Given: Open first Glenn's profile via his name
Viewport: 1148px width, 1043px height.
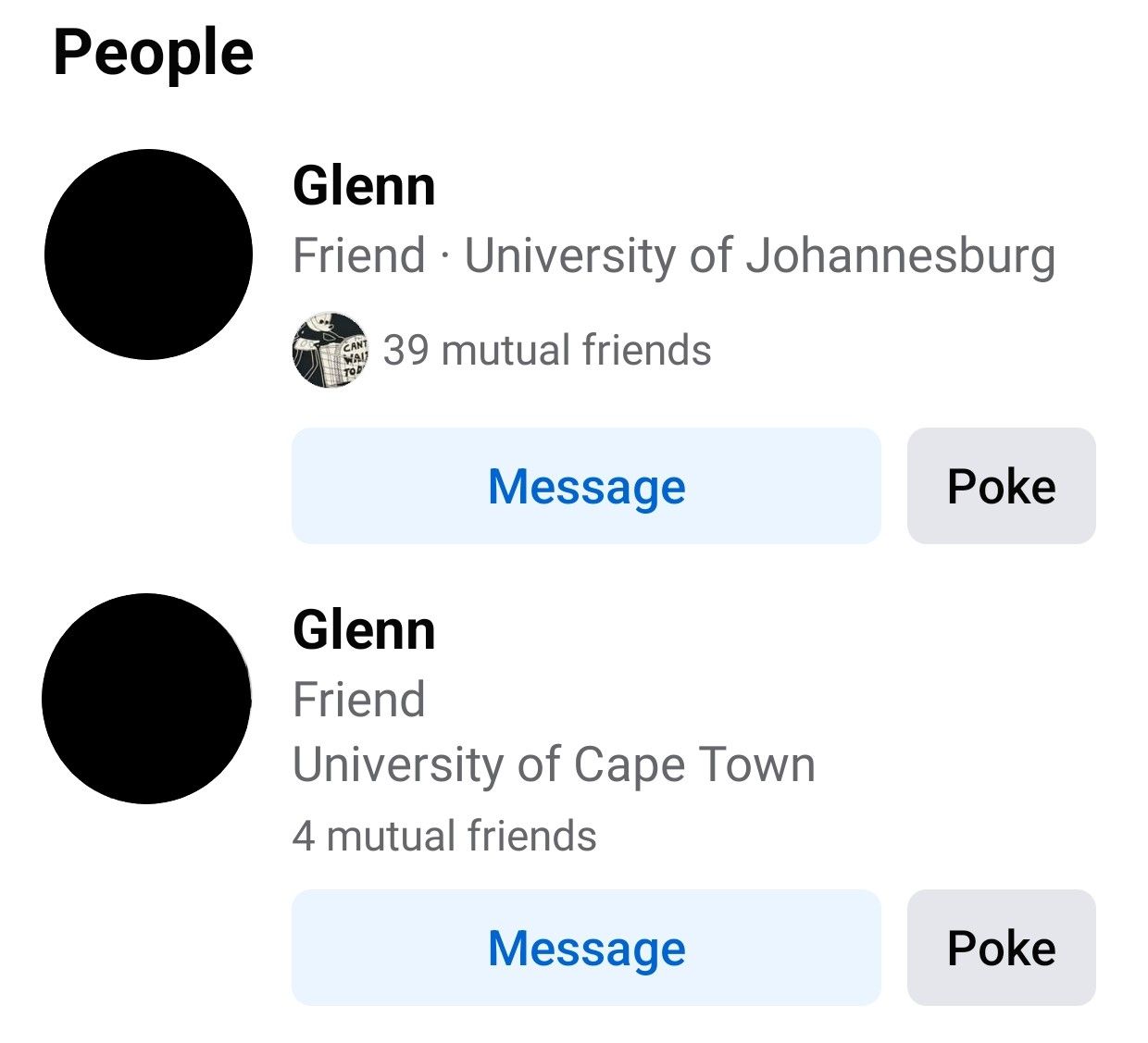Looking at the screenshot, I should click(x=365, y=185).
